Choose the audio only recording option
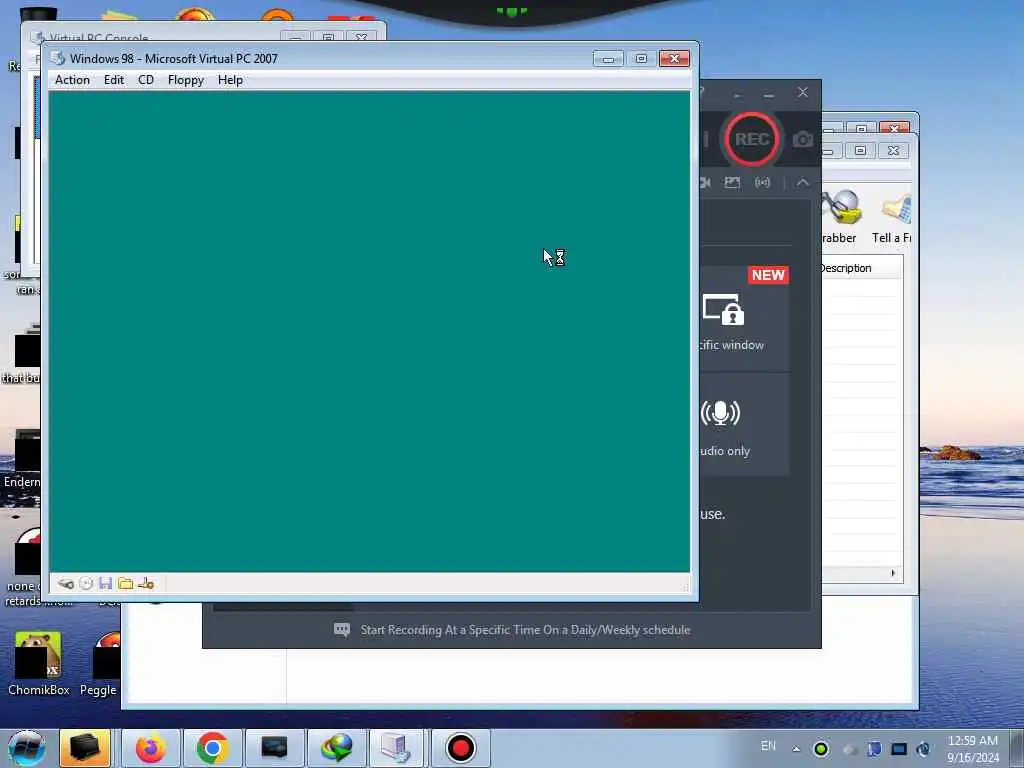 click(744, 424)
